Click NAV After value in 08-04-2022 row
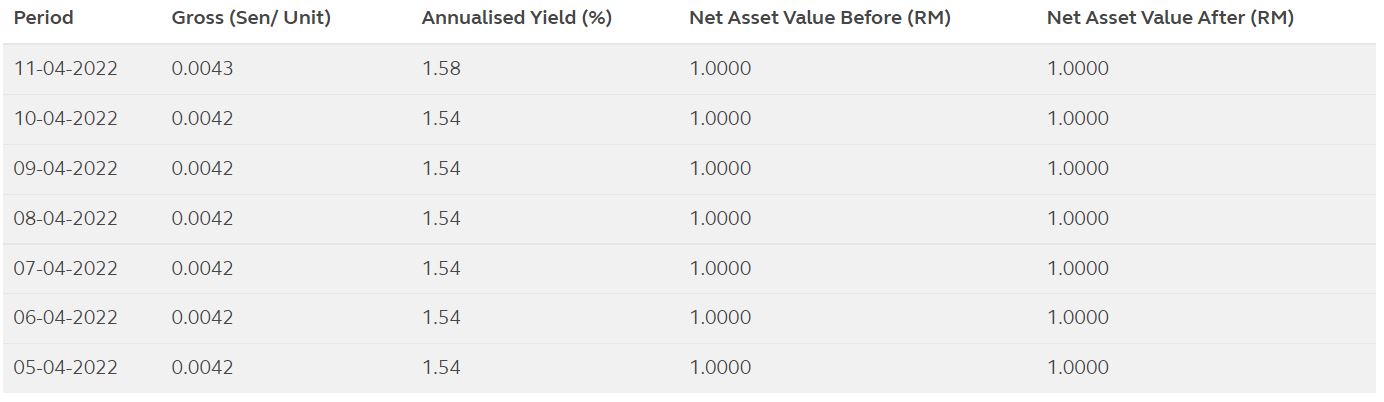The width and height of the screenshot is (1384, 402). pos(1078,219)
